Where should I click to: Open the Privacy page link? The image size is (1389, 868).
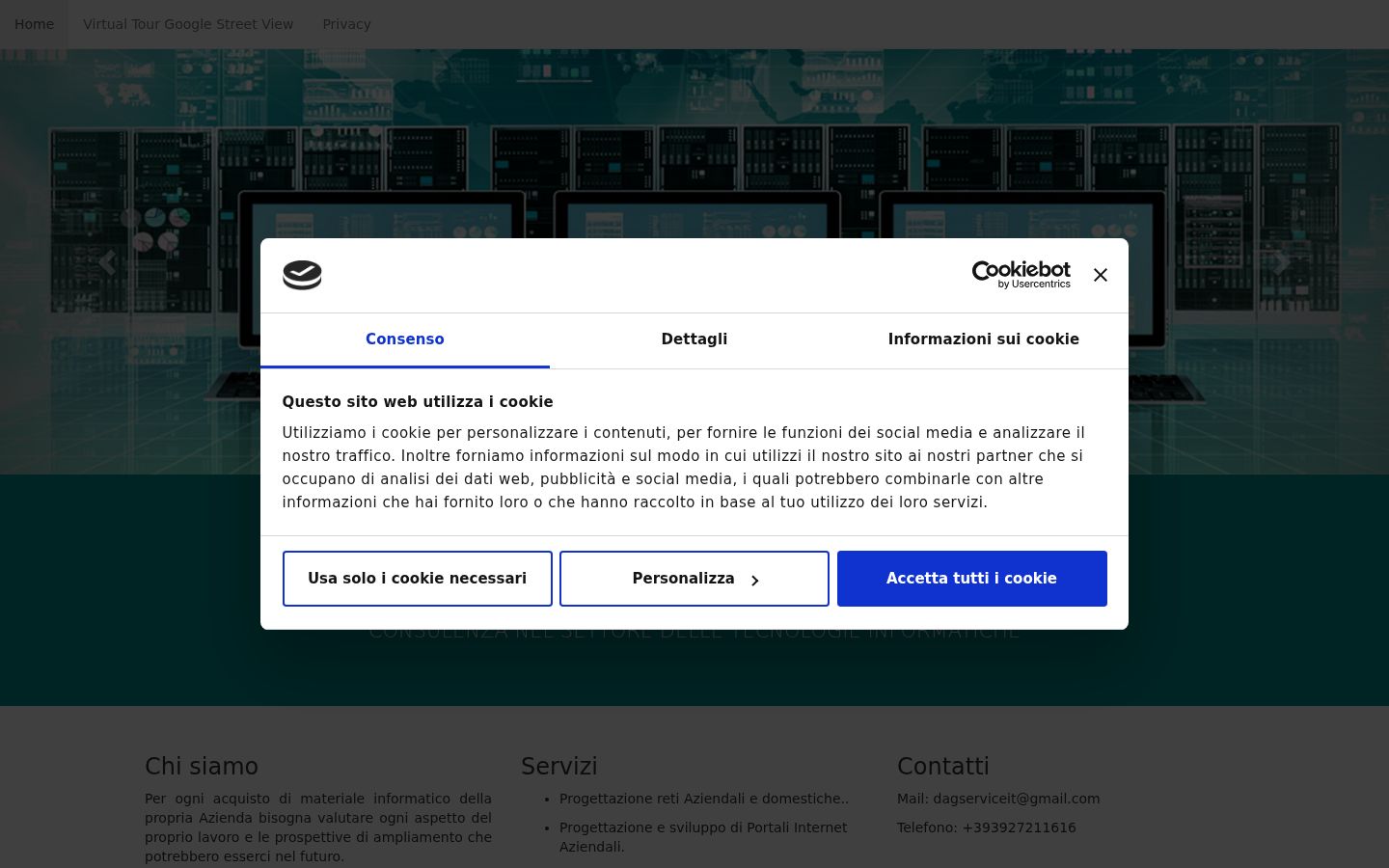click(346, 24)
